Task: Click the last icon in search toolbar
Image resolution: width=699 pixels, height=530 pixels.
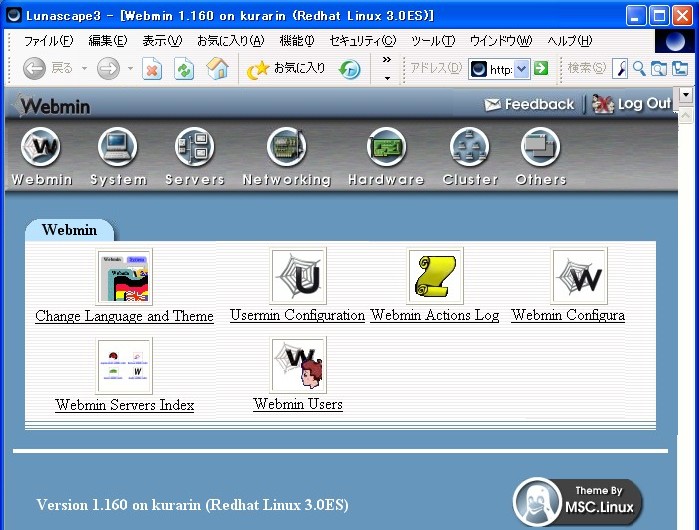Action: [680, 69]
